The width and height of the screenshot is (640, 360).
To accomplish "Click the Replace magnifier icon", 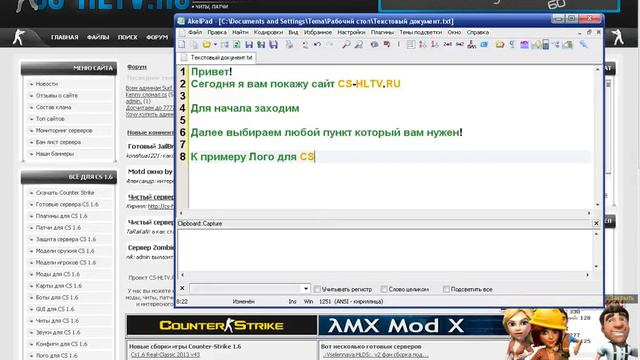I will [358, 44].
